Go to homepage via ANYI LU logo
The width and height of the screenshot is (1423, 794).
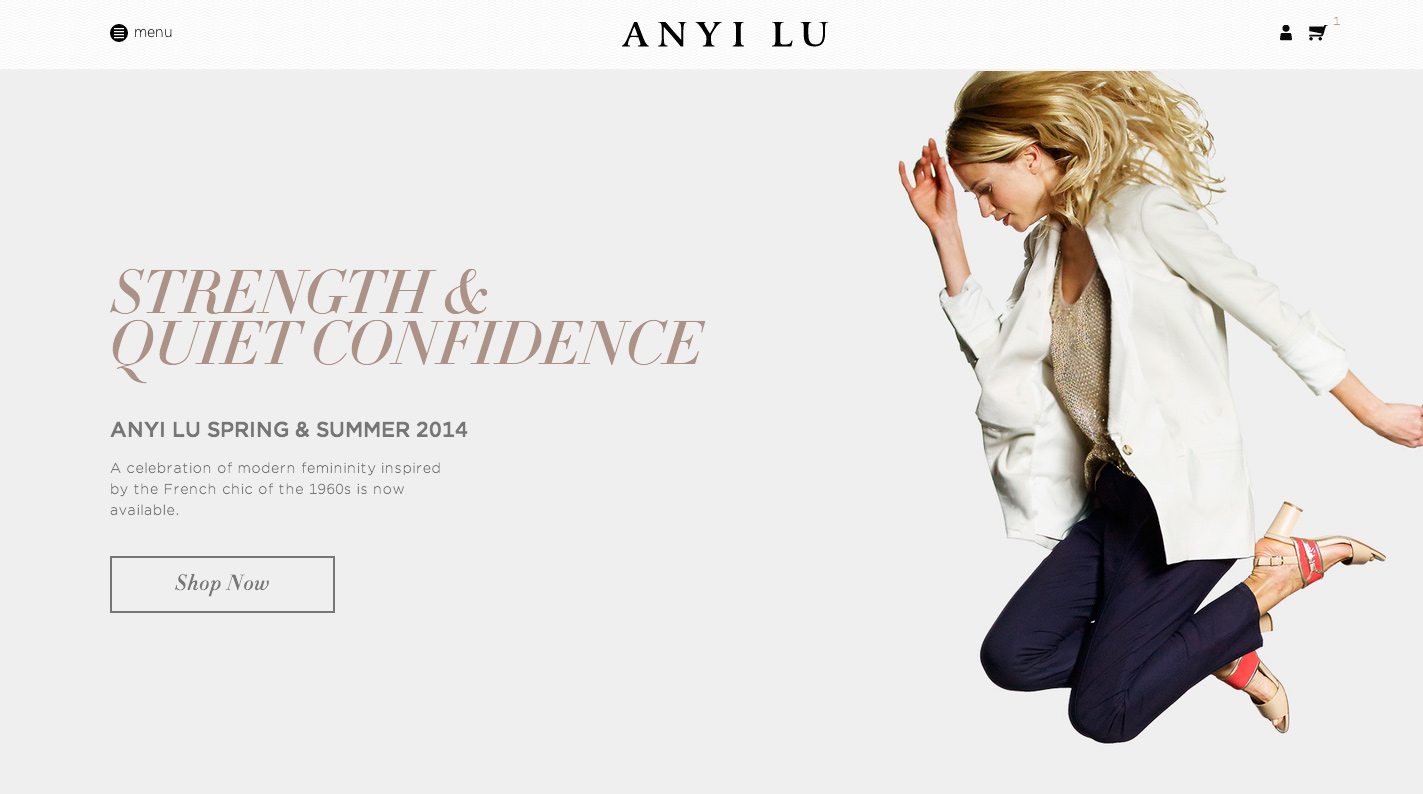[725, 35]
